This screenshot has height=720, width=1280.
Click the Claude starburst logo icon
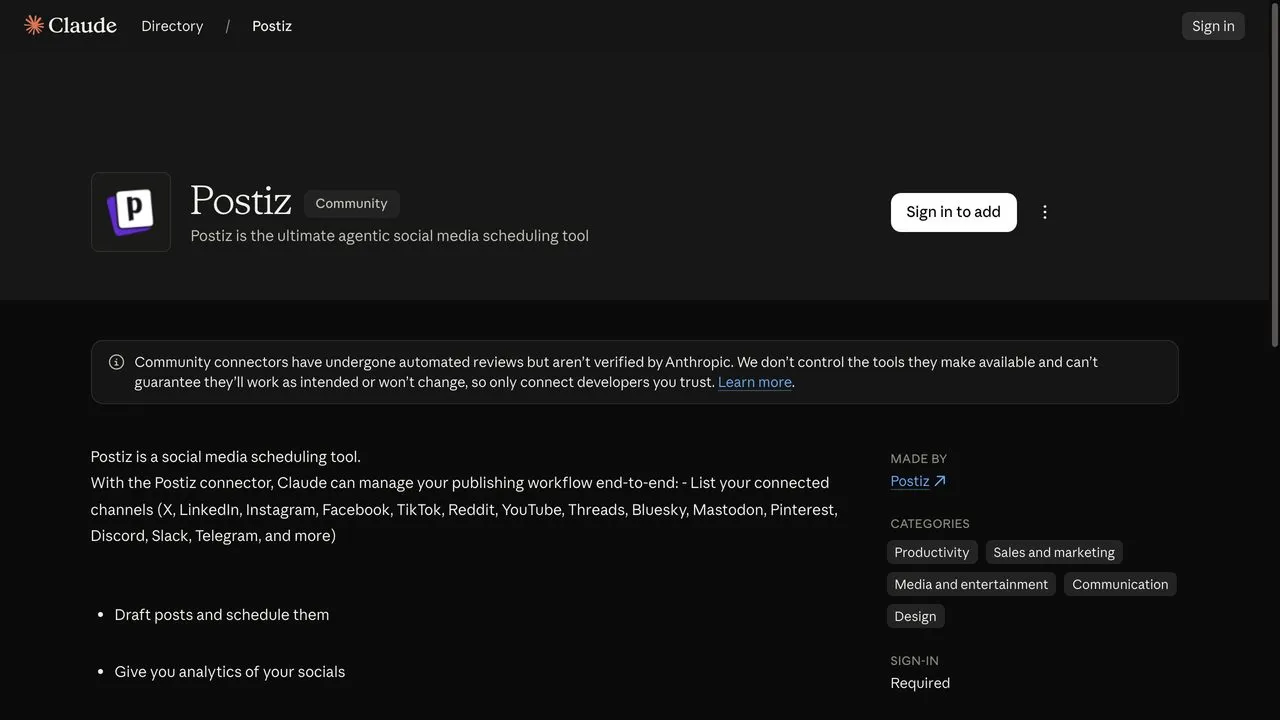(x=34, y=25)
